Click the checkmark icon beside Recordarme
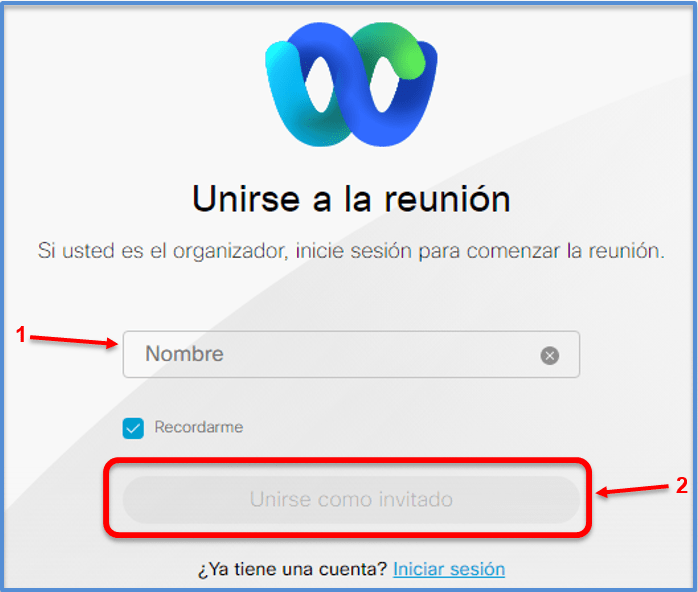This screenshot has height=592, width=698. [x=133, y=428]
